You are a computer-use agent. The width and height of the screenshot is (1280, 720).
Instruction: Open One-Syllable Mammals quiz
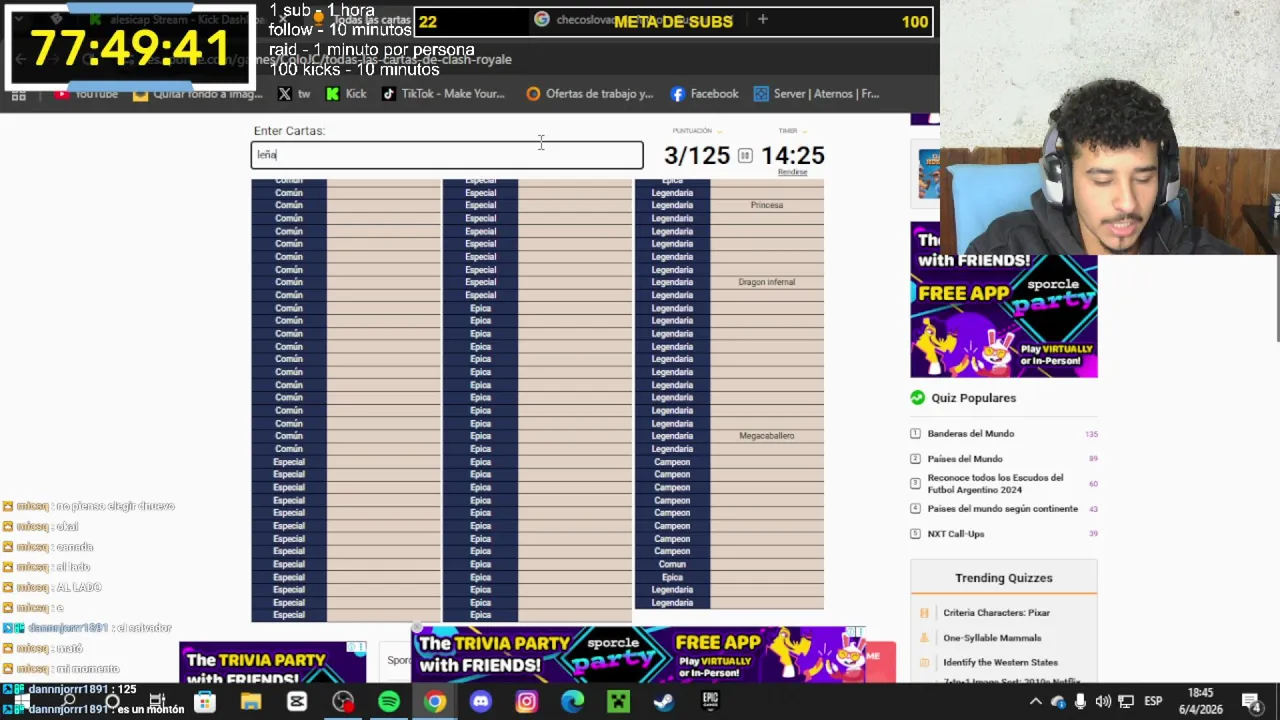point(992,638)
